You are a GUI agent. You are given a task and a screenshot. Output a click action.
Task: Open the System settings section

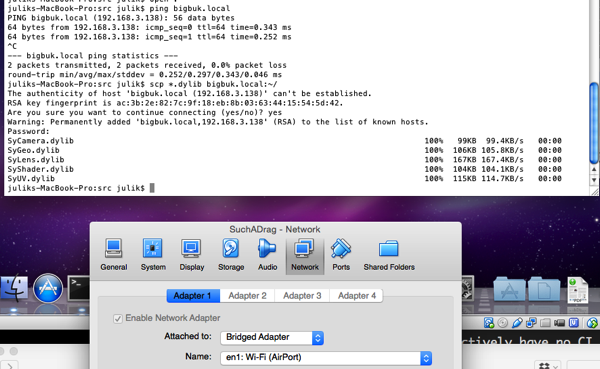click(x=153, y=255)
